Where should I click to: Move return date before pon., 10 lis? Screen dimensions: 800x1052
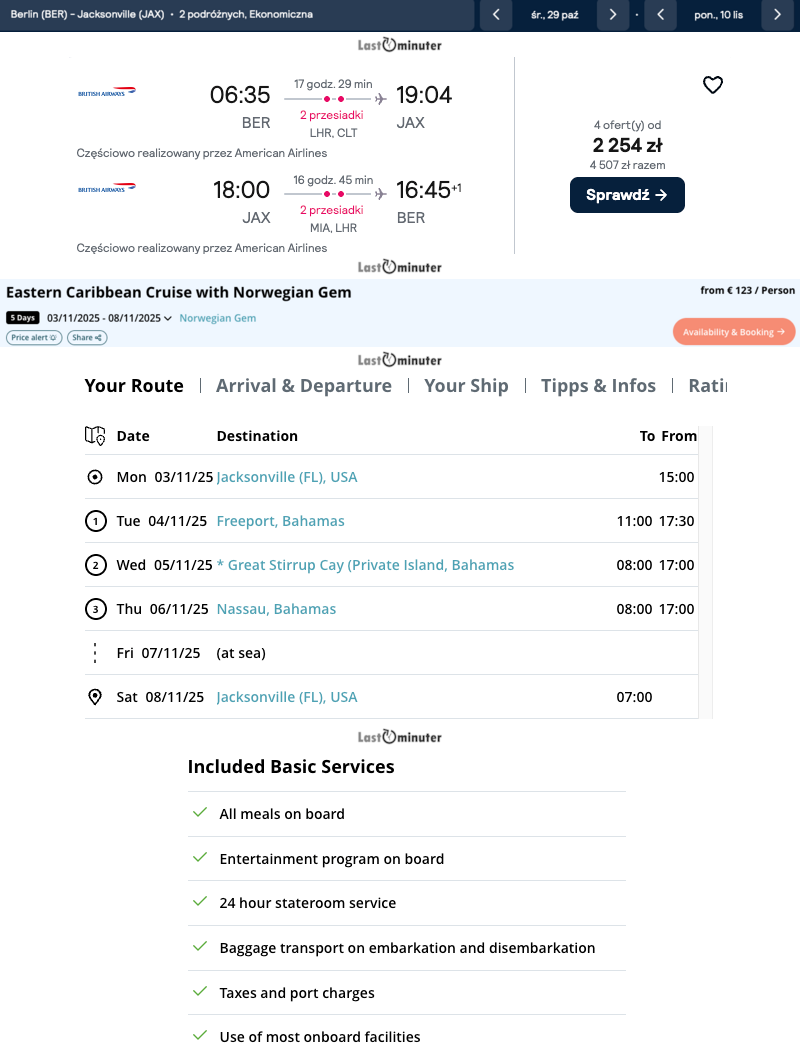(660, 15)
